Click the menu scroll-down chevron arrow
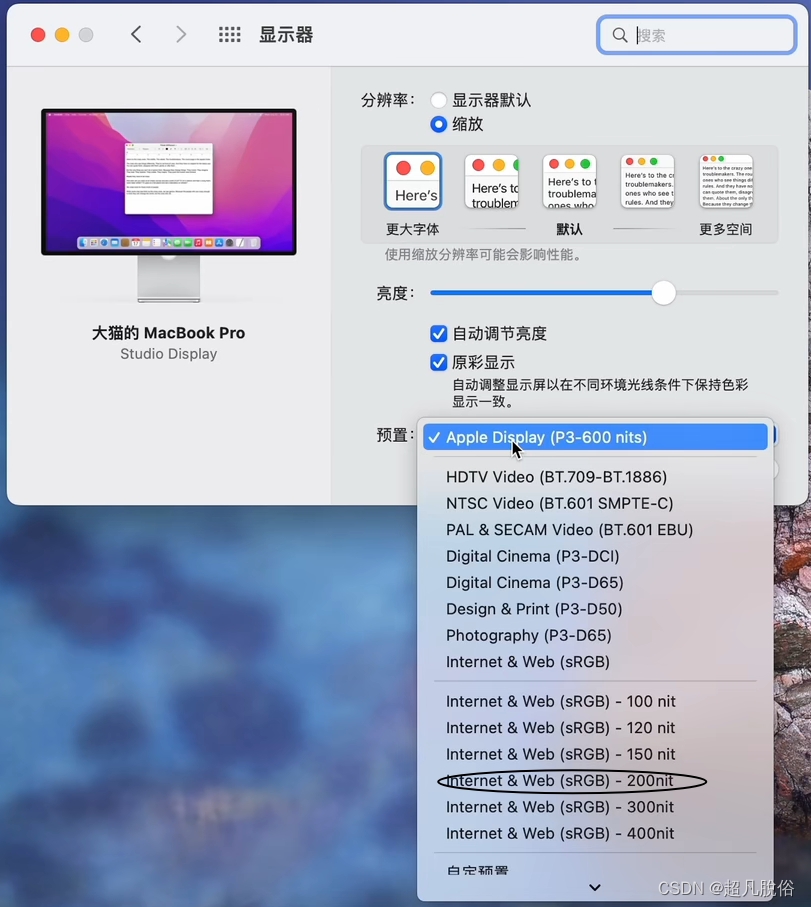 (x=595, y=887)
